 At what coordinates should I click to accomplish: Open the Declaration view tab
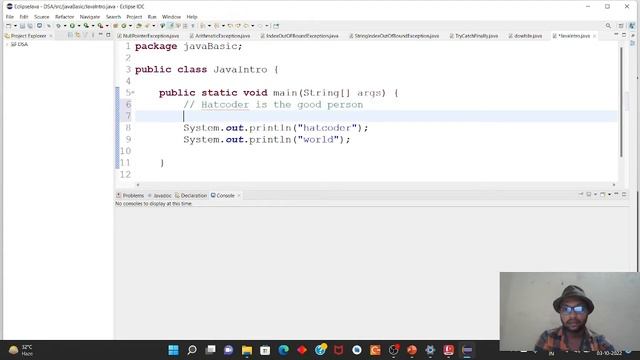pyautogui.click(x=191, y=196)
